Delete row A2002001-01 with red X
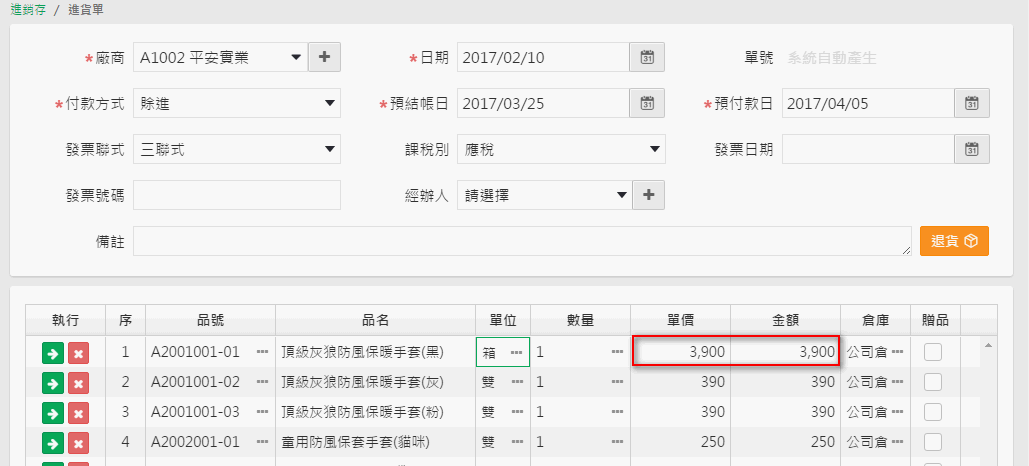 click(x=78, y=442)
